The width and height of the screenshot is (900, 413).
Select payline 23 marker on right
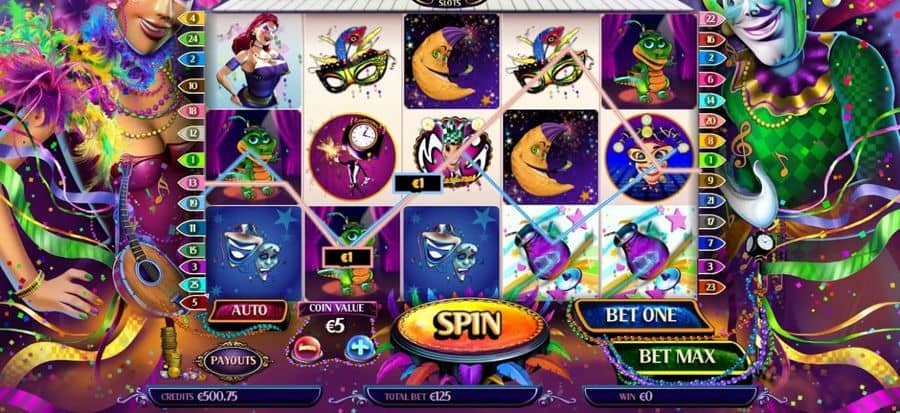[x=712, y=287]
